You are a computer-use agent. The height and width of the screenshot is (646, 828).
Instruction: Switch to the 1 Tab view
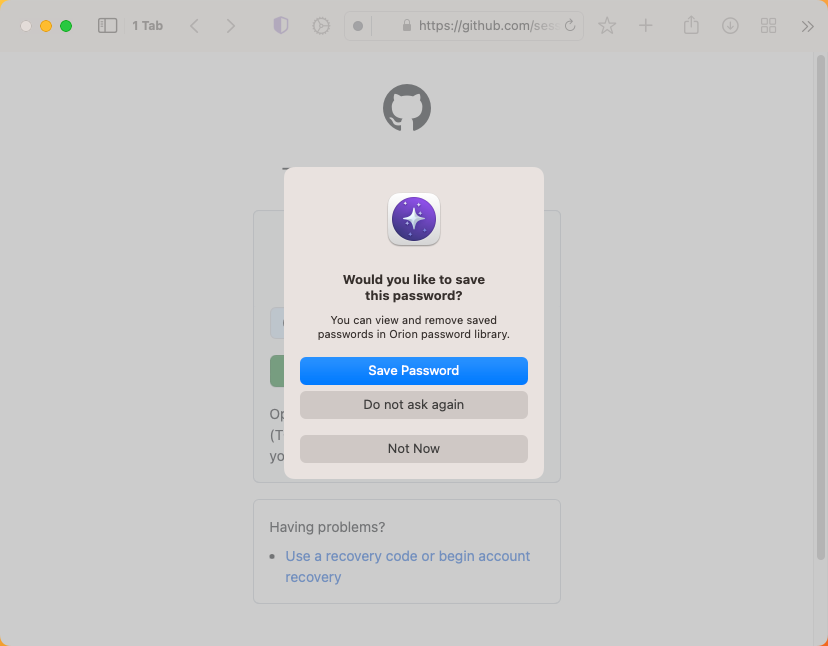click(x=146, y=25)
